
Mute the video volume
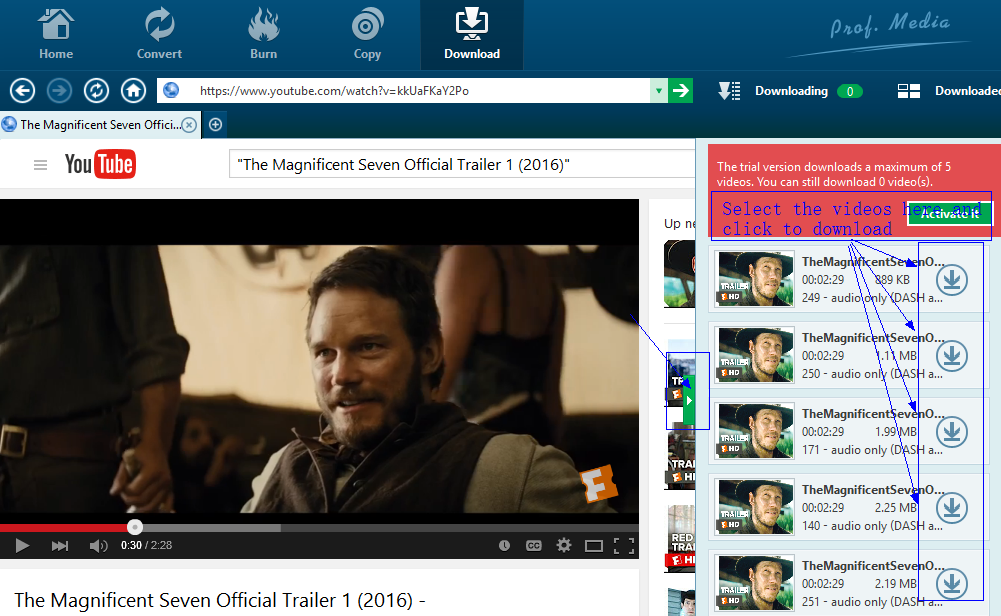98,545
